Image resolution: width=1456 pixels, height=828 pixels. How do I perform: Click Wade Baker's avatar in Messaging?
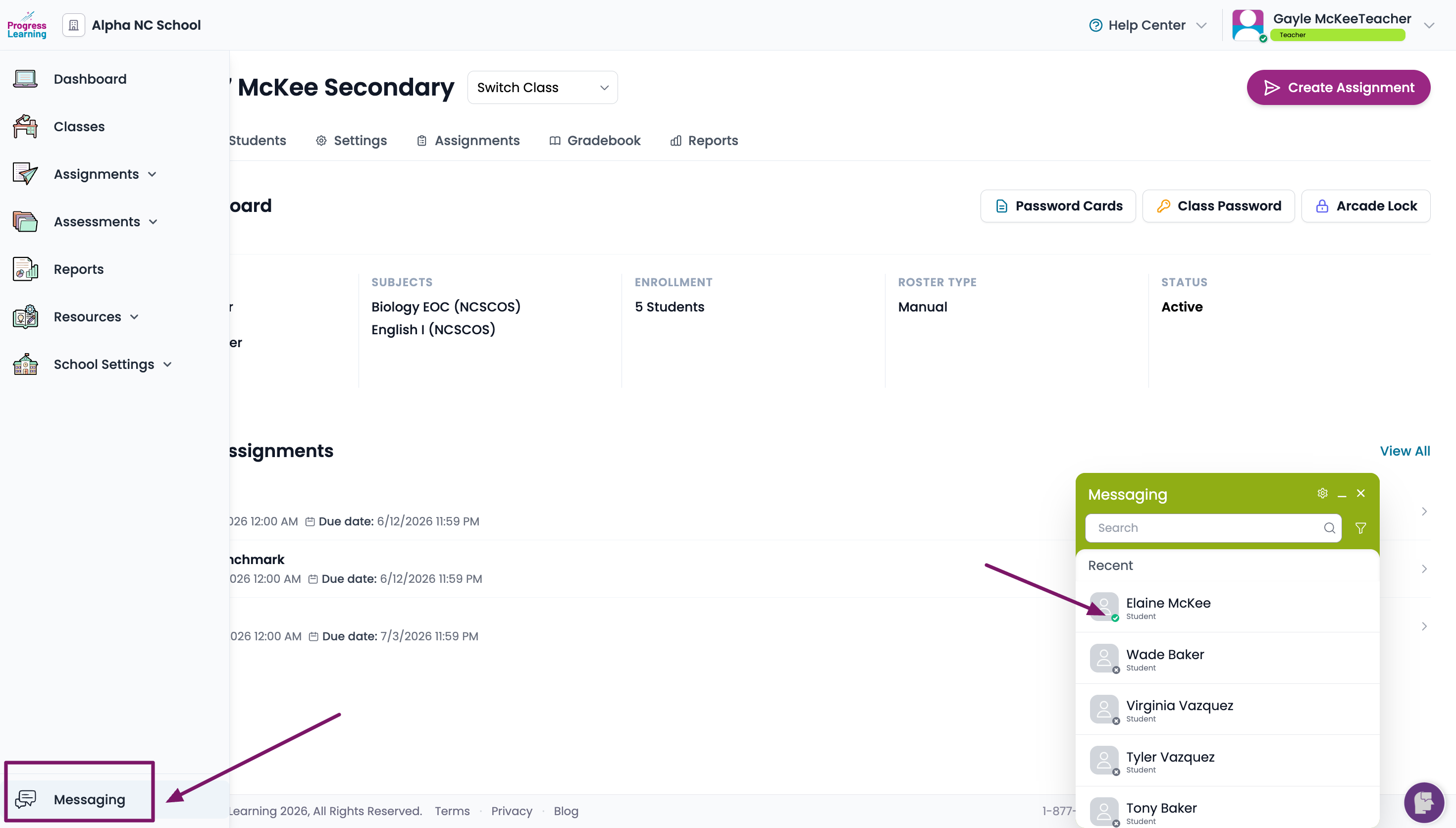1104,658
